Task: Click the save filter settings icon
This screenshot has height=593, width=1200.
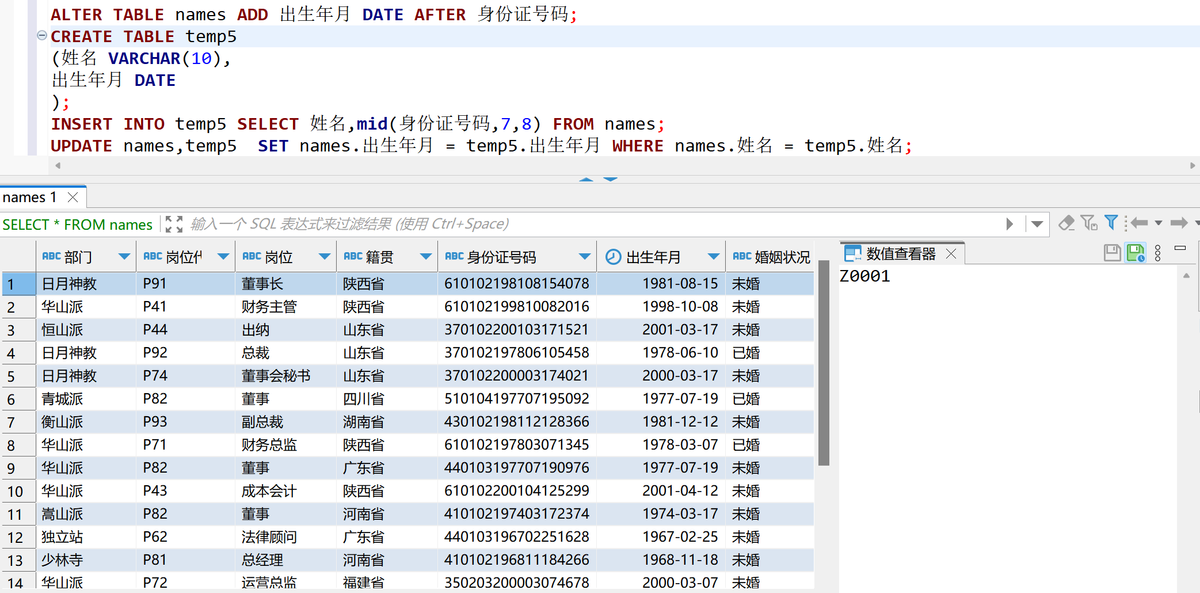Action: [1088, 223]
